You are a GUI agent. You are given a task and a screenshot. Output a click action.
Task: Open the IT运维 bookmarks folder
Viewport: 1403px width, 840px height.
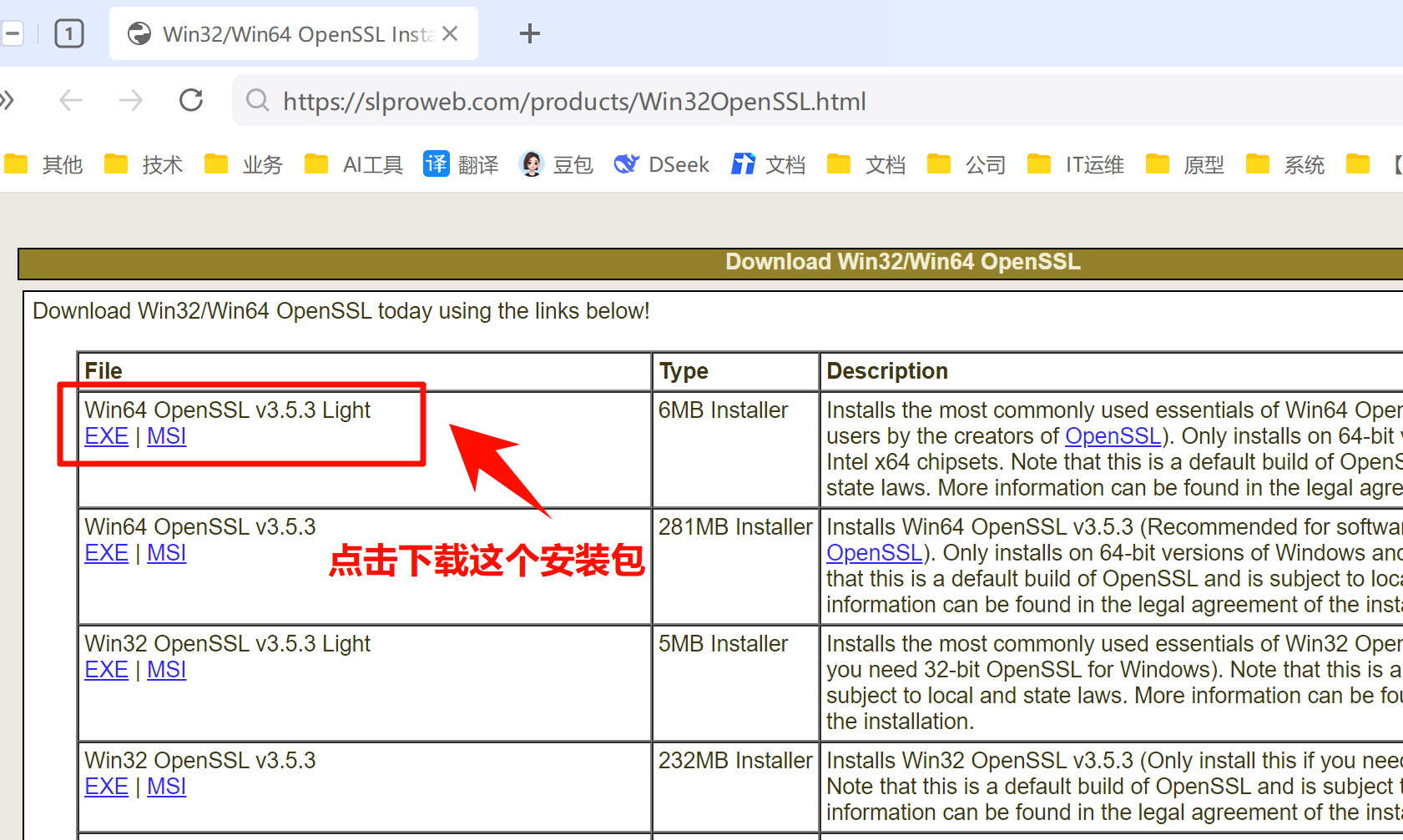pyautogui.click(x=1076, y=164)
